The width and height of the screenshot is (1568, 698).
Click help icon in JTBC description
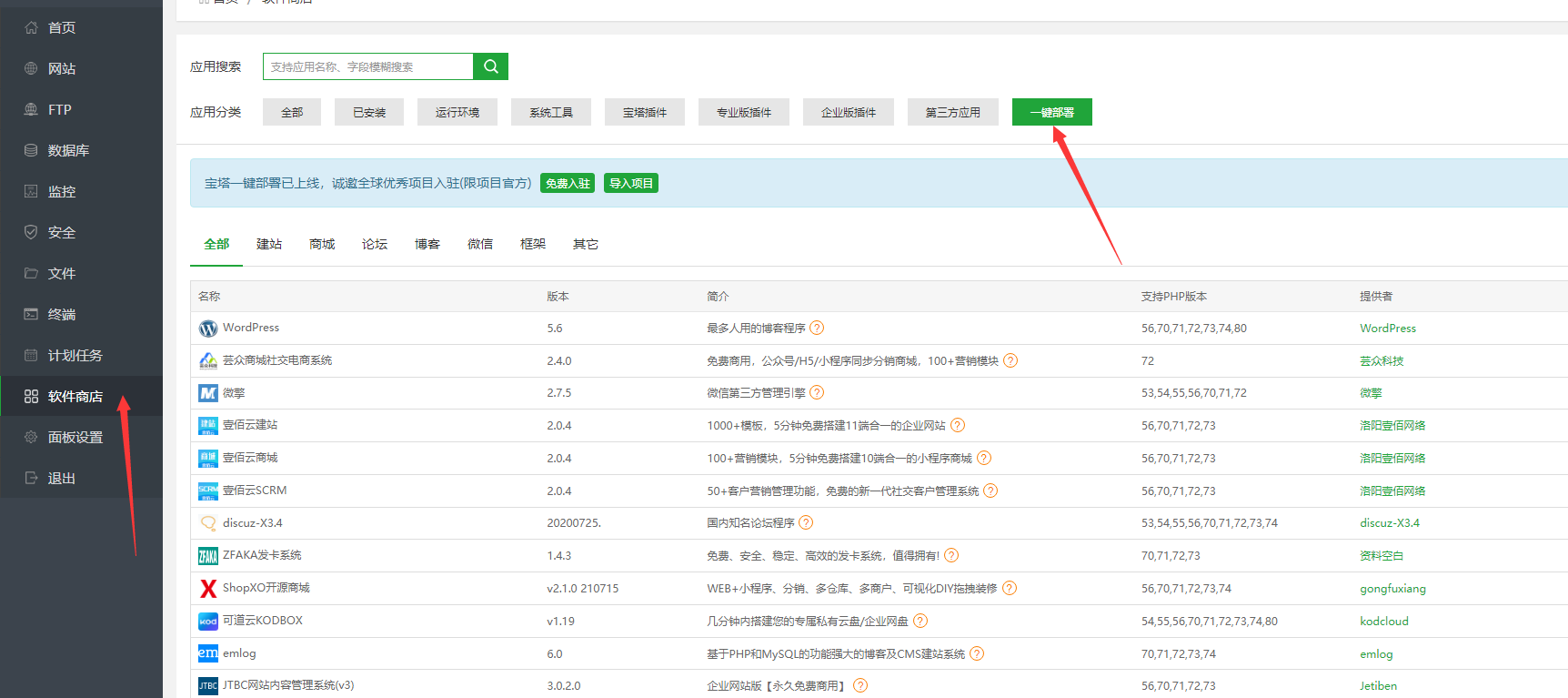[860, 685]
